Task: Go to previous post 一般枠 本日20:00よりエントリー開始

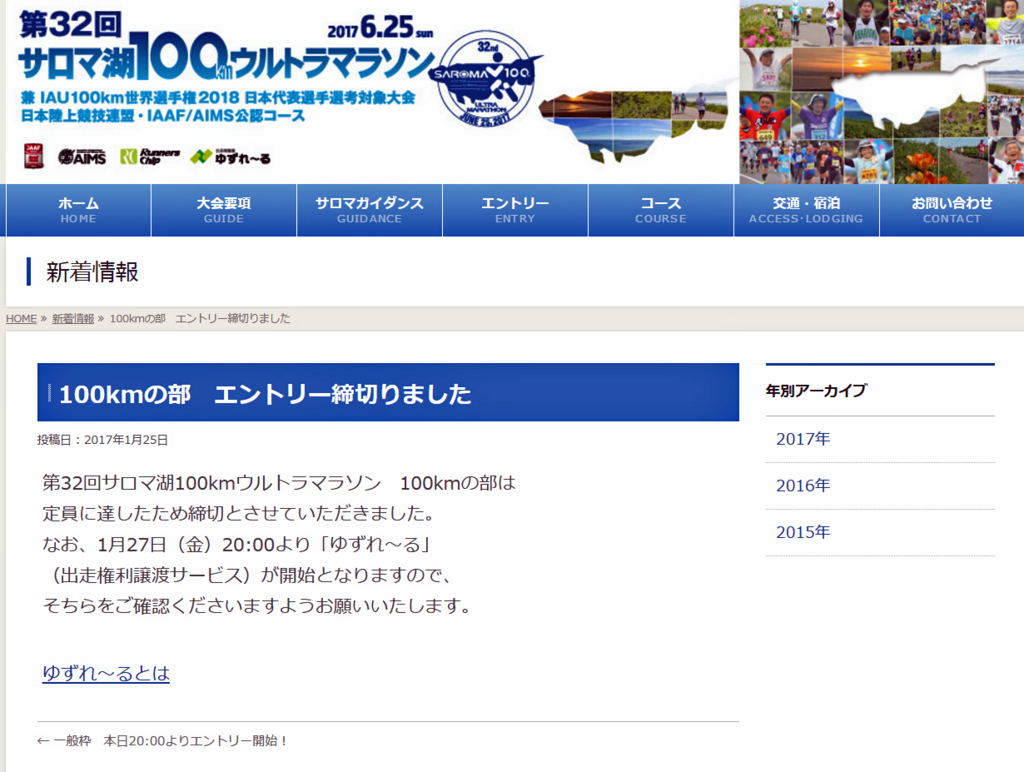Action: [x=163, y=741]
